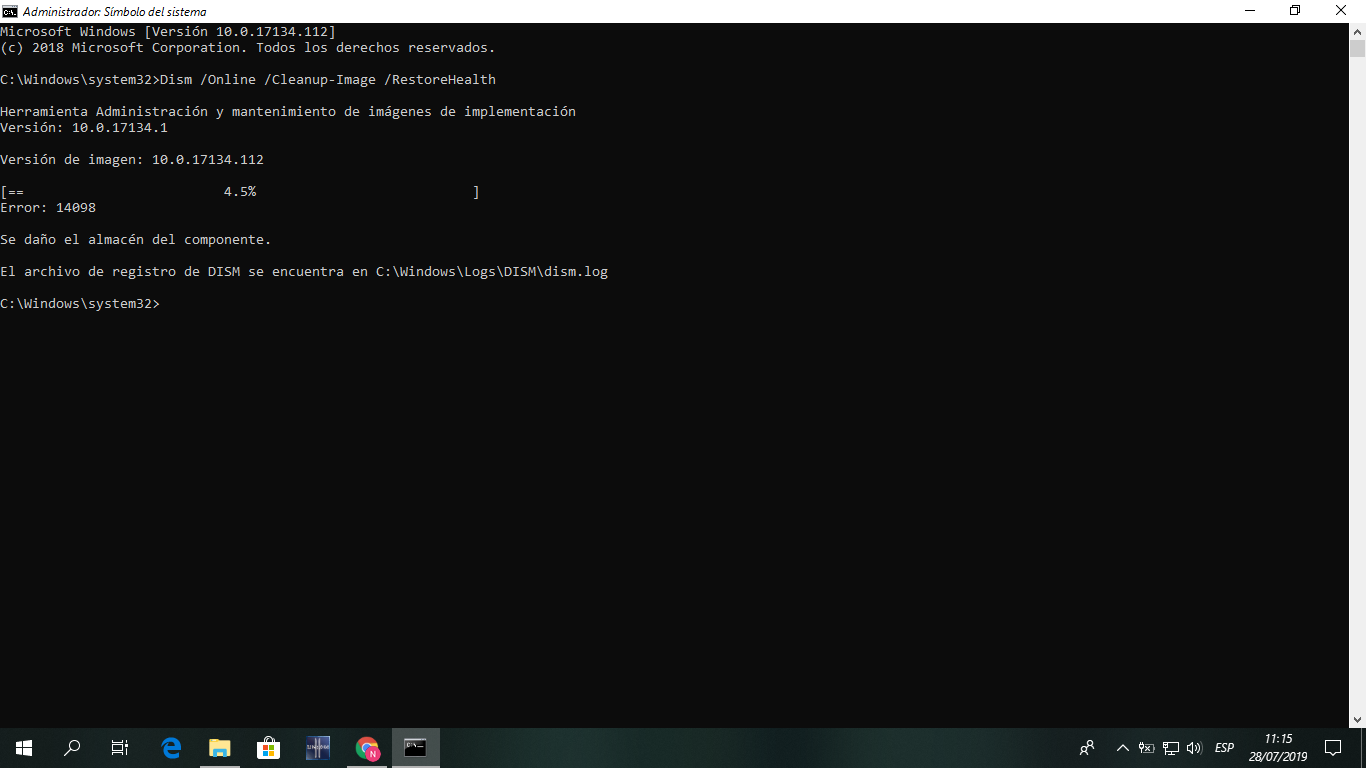
Task: Click "Microsoft Windows [Versión 10.0.17134.112]" line
Action: [168, 32]
